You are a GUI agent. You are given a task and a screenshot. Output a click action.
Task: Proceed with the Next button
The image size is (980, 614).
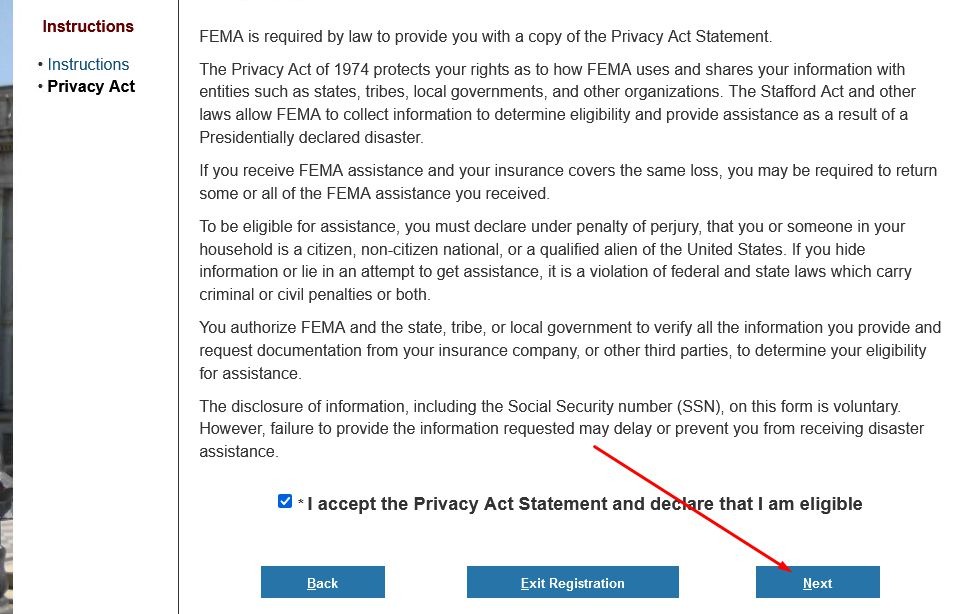[x=817, y=583]
